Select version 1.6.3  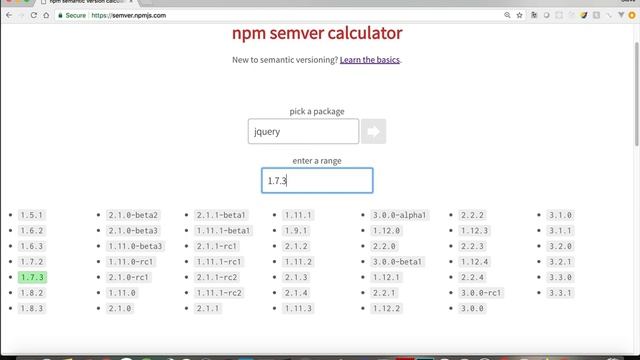(32, 246)
